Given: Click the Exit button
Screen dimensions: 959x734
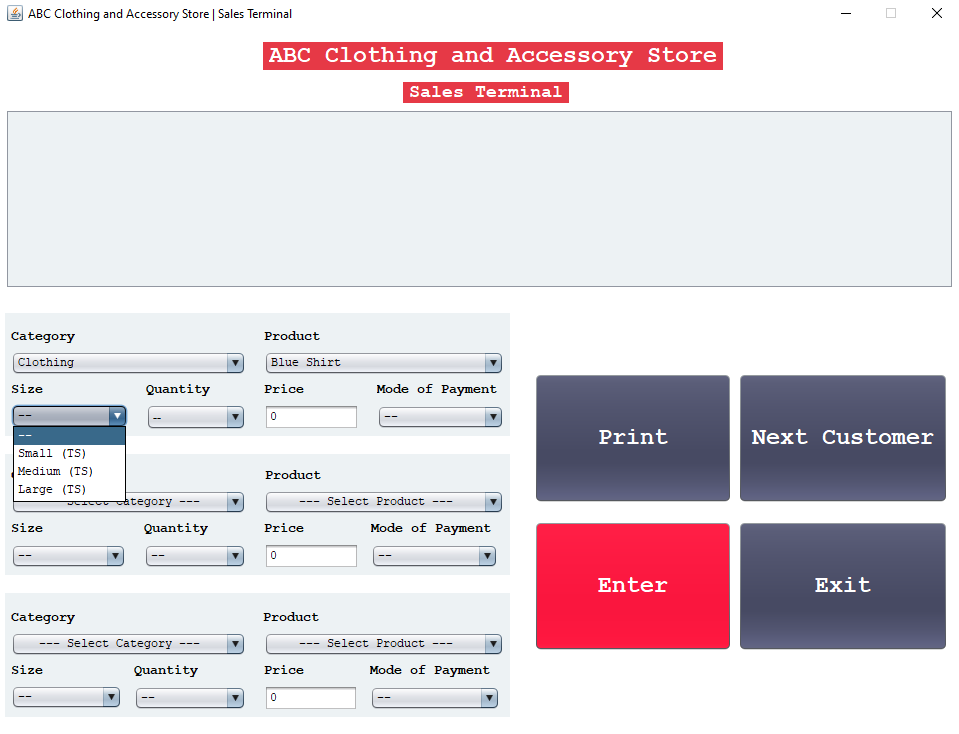Looking at the screenshot, I should click(843, 586).
